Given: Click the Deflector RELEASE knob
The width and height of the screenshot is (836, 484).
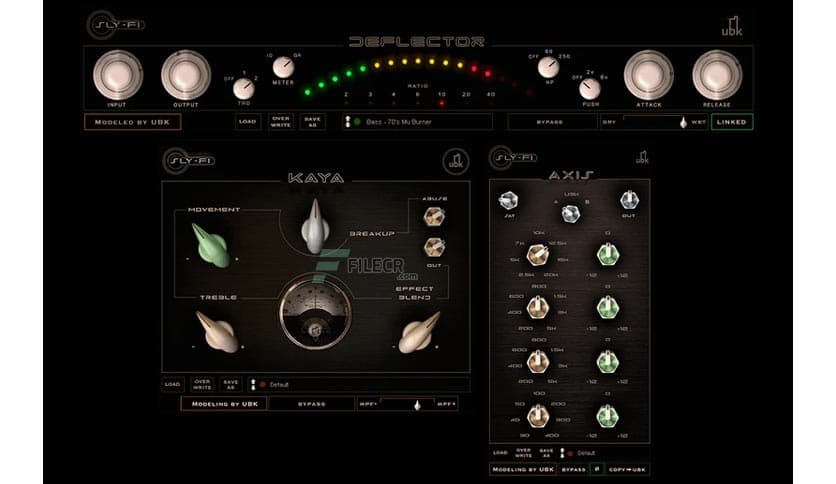Looking at the screenshot, I should pos(717,75).
